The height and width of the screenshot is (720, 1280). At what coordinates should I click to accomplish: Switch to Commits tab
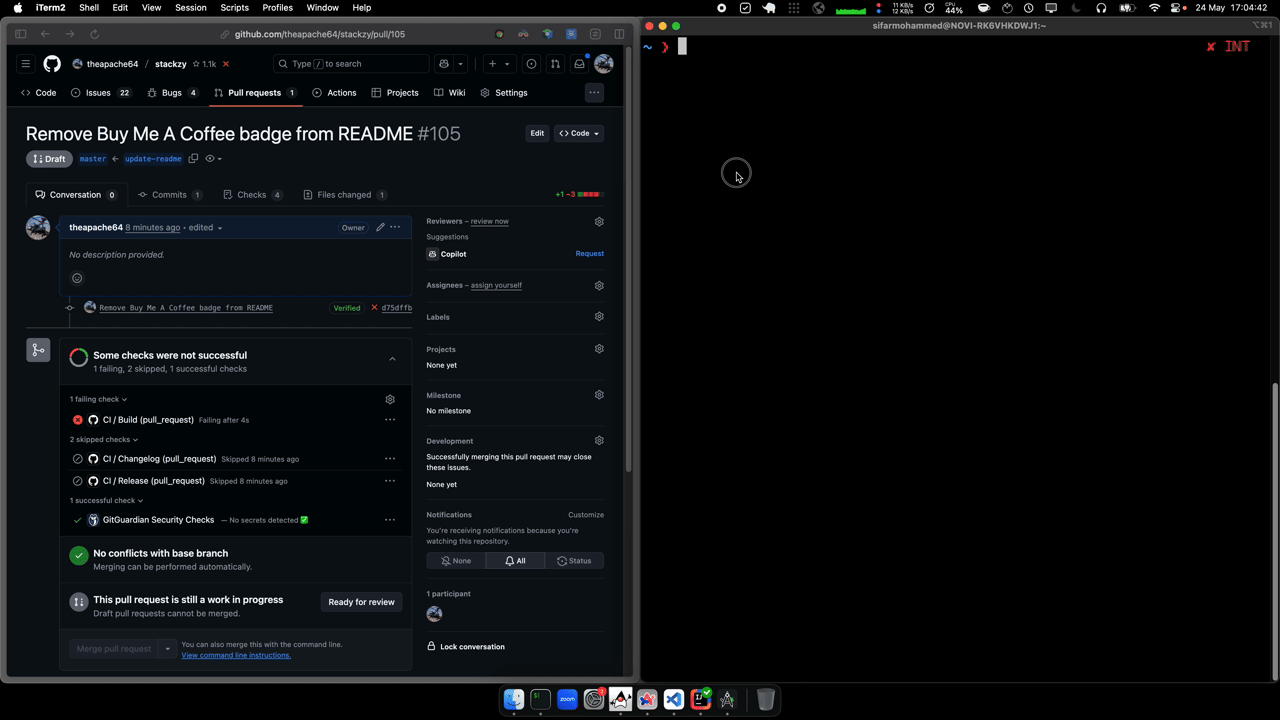[170, 195]
